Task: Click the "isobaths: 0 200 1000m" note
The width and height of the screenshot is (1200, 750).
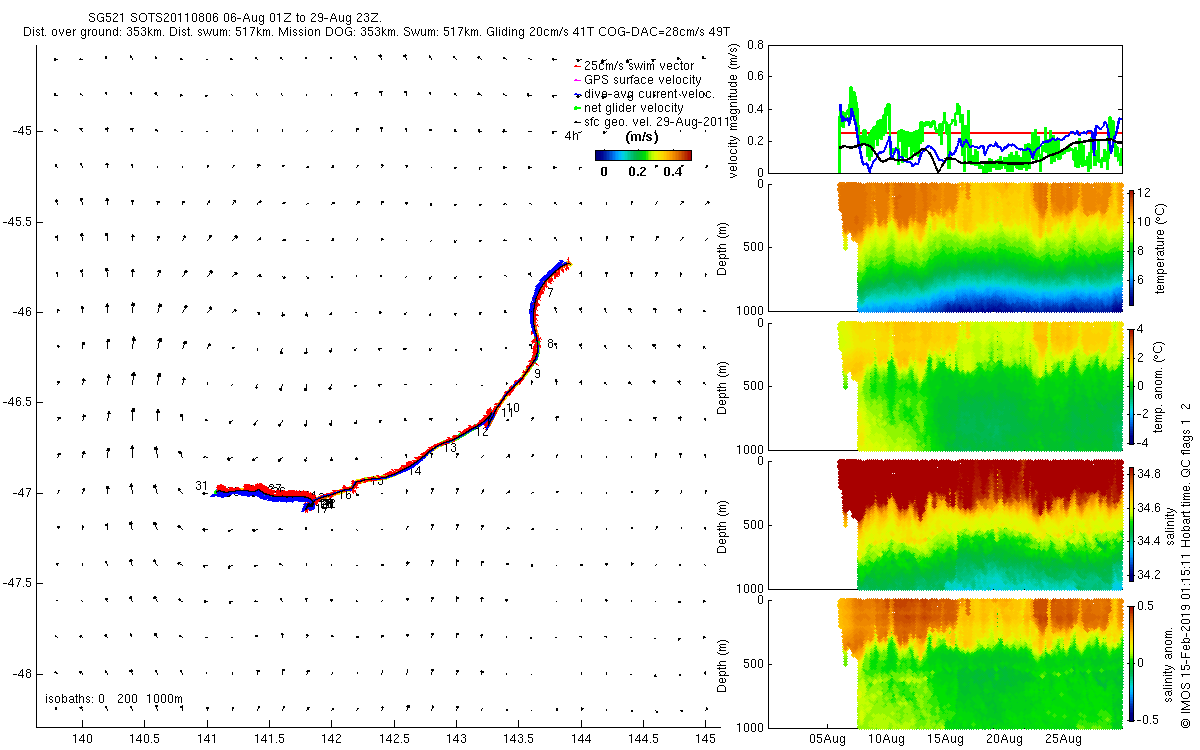Action: tap(114, 698)
